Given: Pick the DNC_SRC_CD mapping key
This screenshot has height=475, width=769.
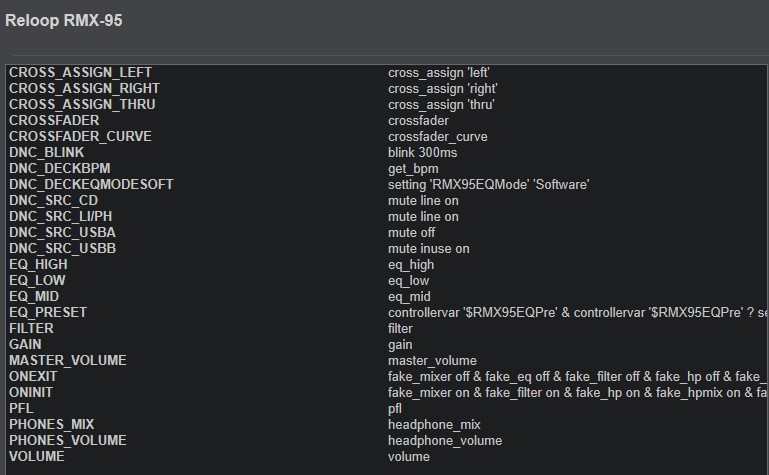Looking at the screenshot, I should click(x=54, y=200).
